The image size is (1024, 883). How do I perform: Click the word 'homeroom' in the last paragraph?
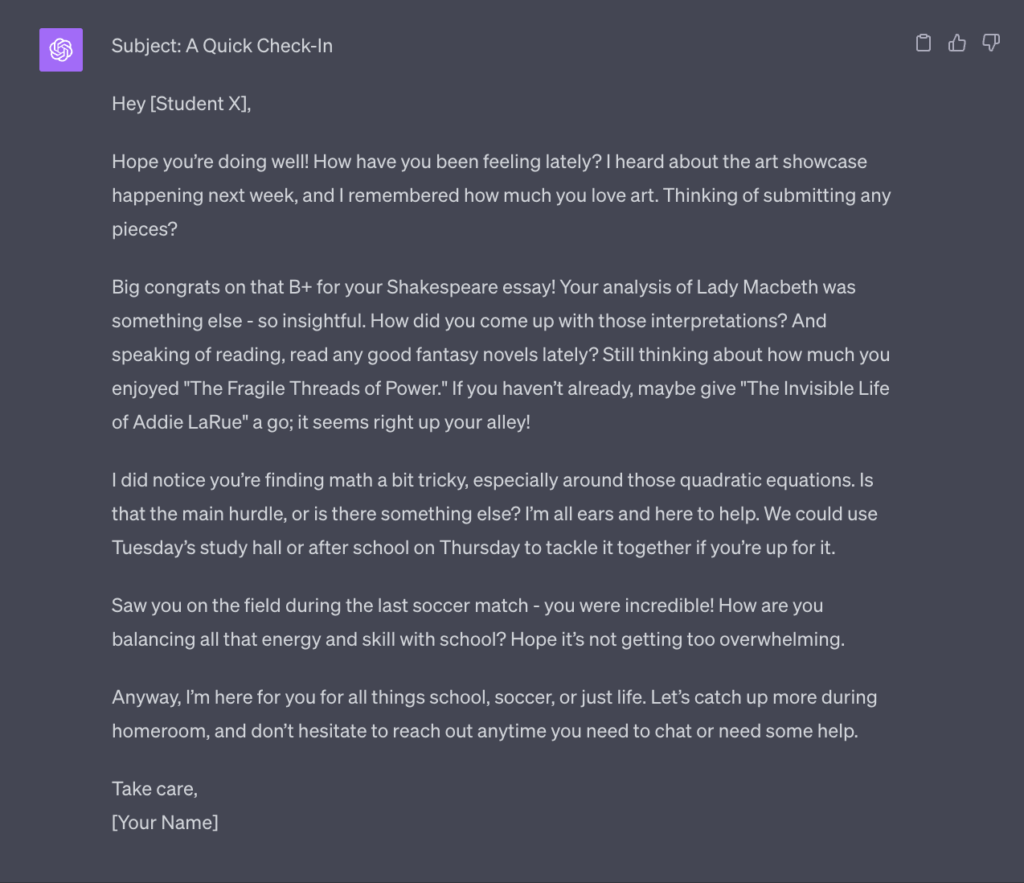[159, 731]
